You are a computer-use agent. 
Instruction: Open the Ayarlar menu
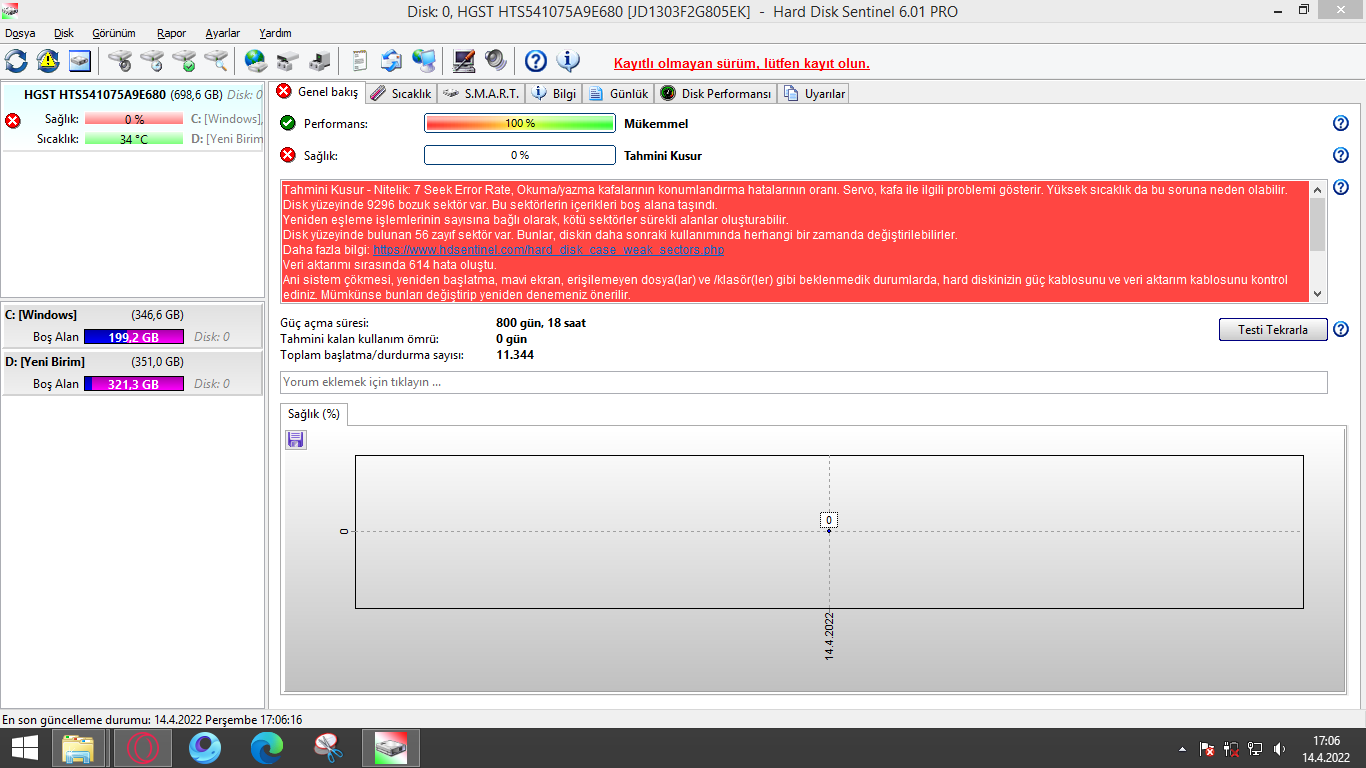223,33
